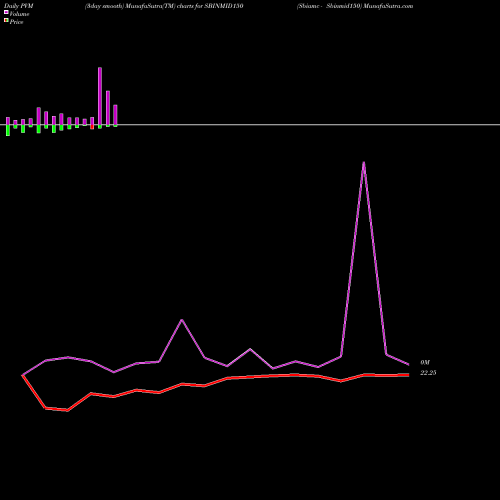Click the small red price bar
The height and width of the screenshot is (500, 500).
pyautogui.click(x=92, y=127)
